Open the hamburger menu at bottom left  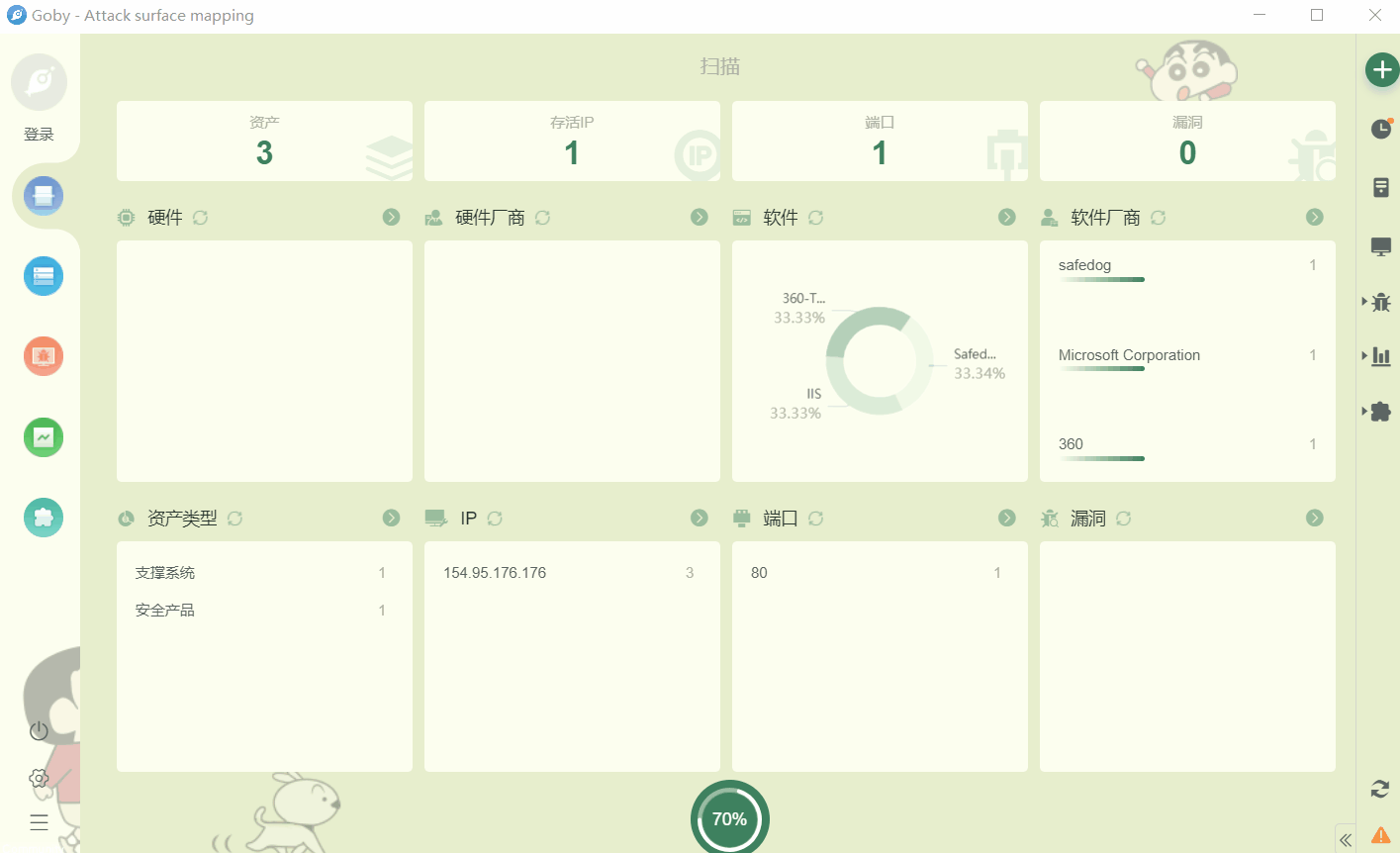pyautogui.click(x=39, y=822)
